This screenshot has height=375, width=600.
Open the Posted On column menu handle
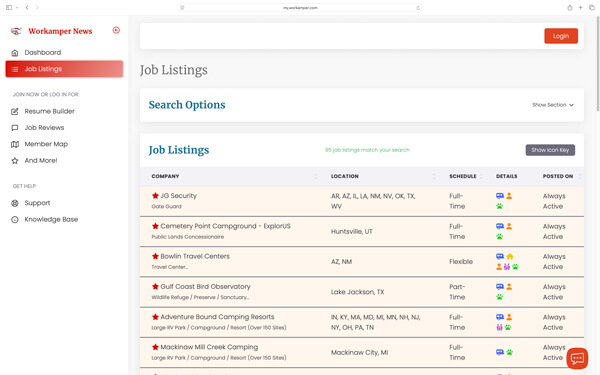pyautogui.click(x=580, y=176)
